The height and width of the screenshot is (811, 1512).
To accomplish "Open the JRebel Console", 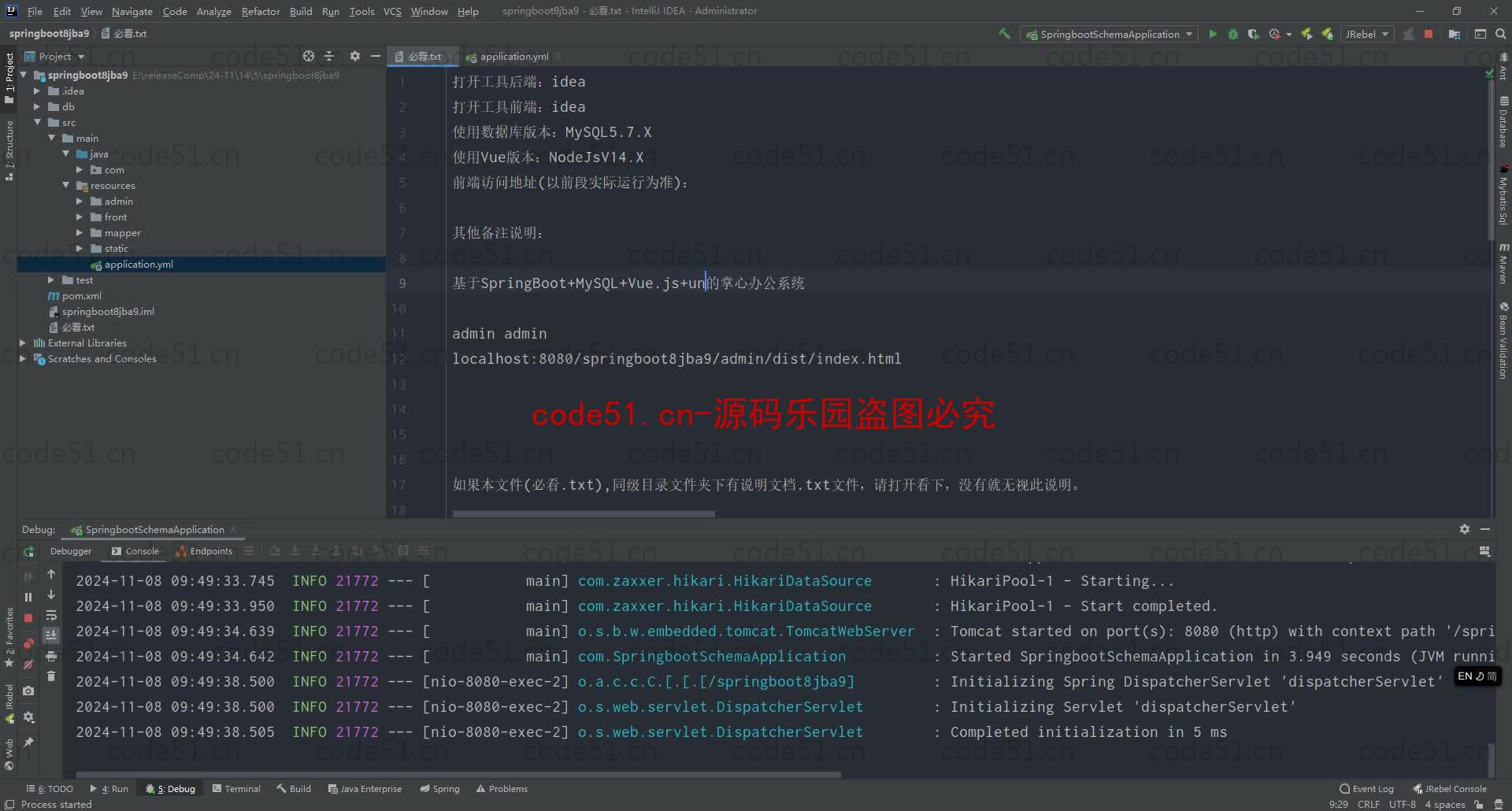I will pyautogui.click(x=1450, y=788).
